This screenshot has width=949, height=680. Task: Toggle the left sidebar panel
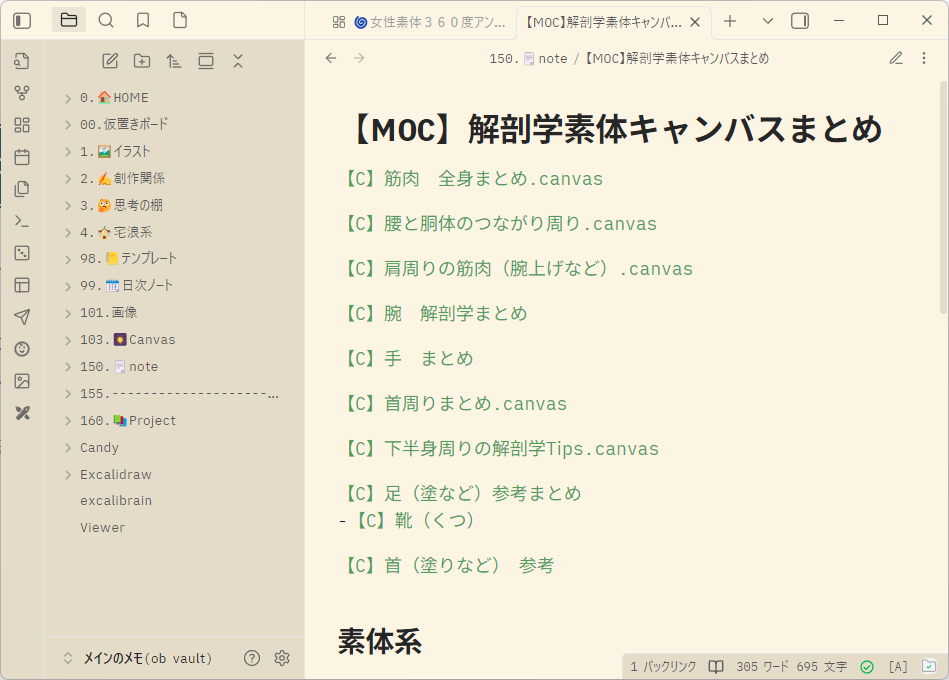click(x=22, y=20)
